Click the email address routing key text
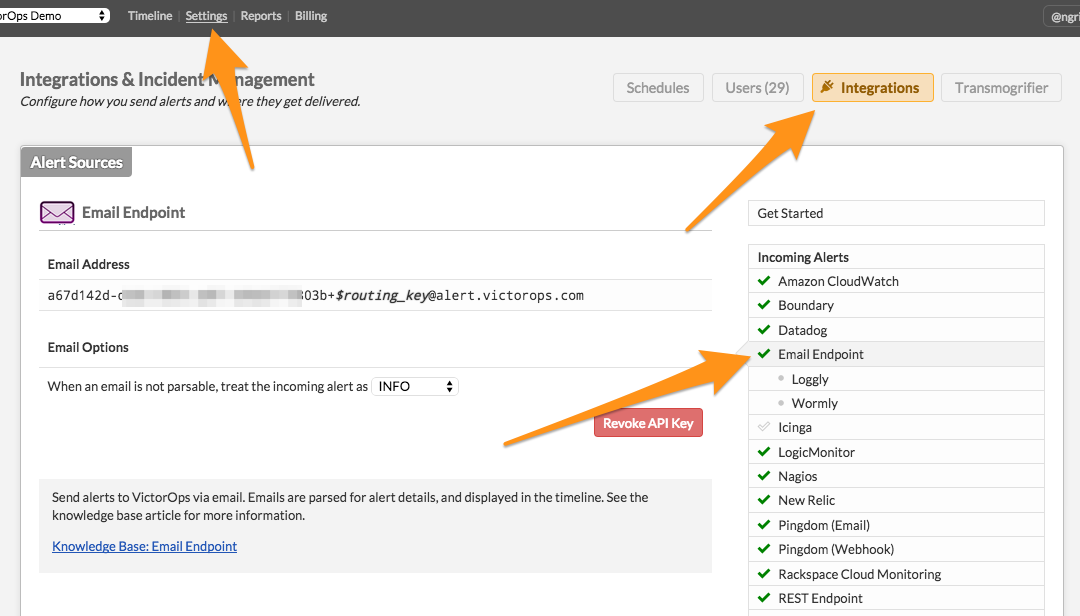 [x=382, y=296]
